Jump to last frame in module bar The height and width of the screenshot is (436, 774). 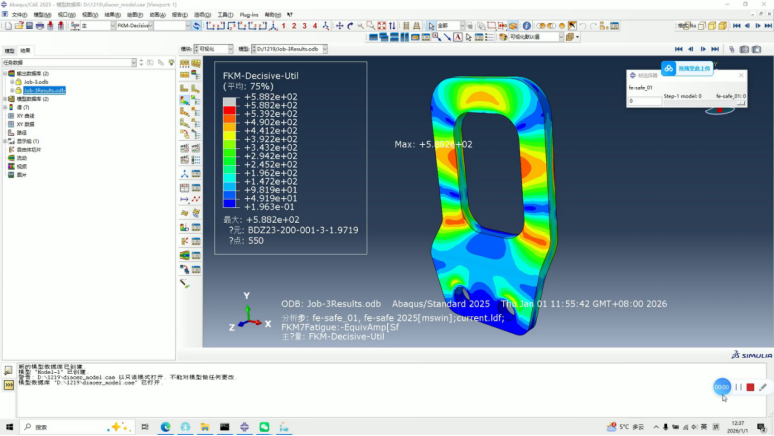point(715,49)
